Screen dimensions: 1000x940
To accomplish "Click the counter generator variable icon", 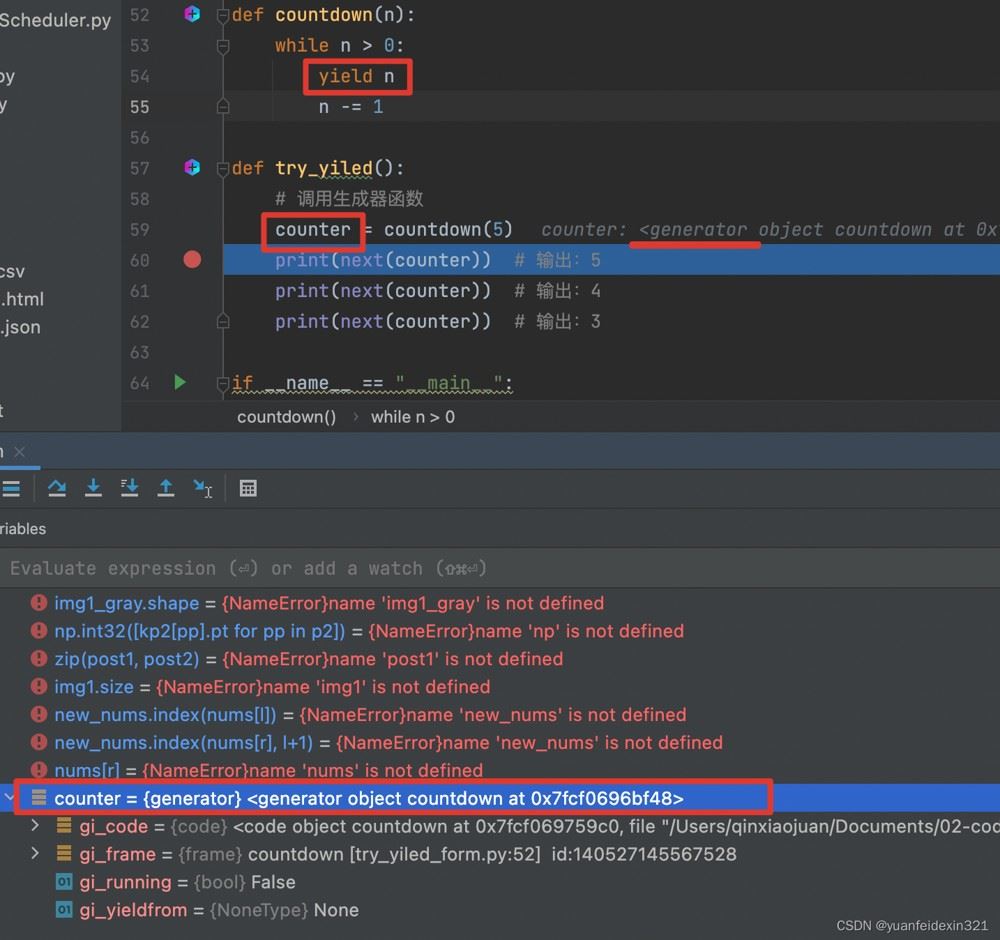I will (39, 797).
